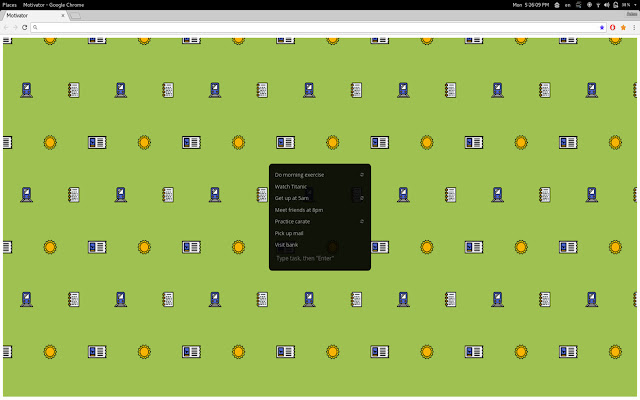Click the battery icon in system tray

point(616,5)
